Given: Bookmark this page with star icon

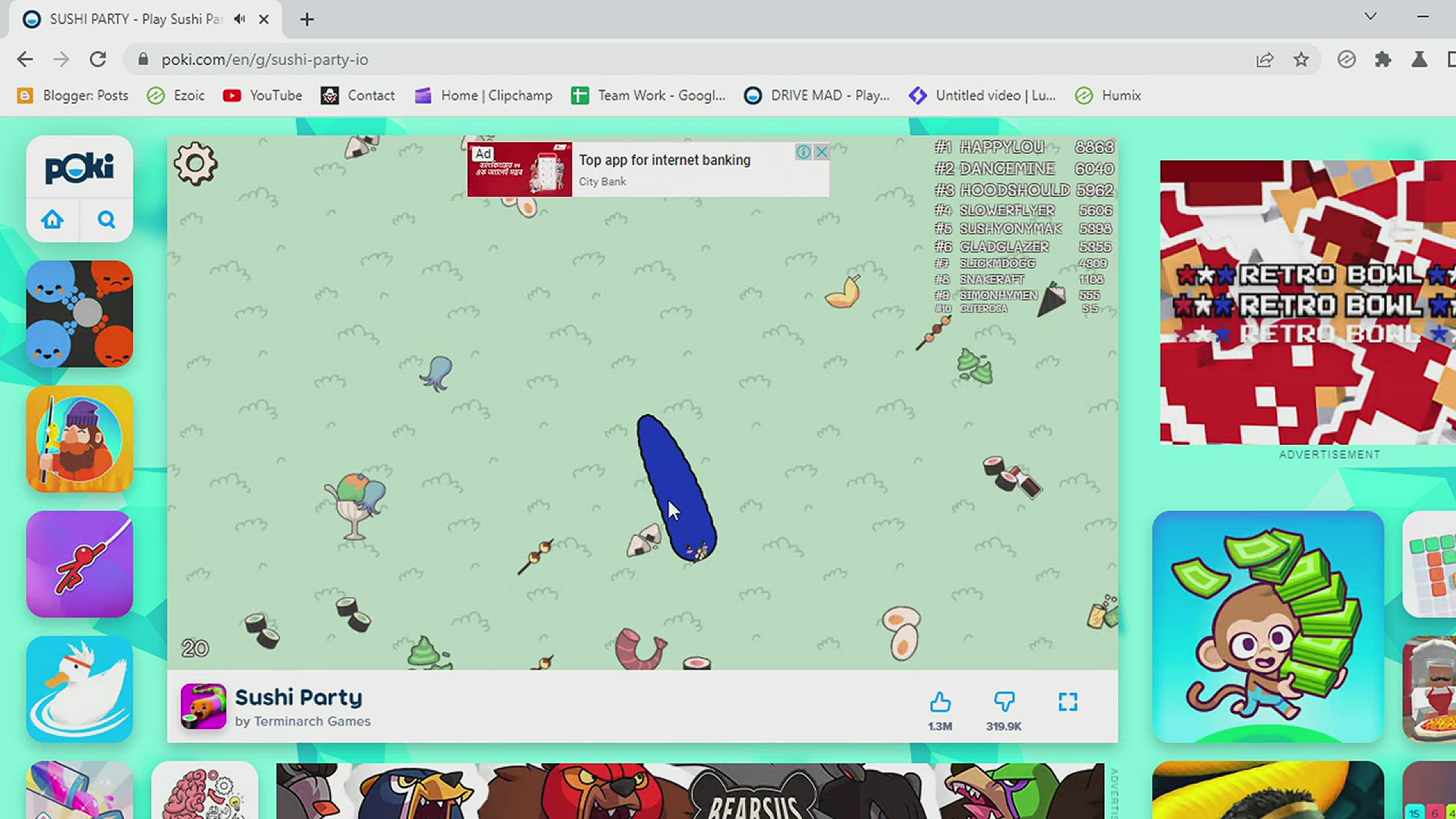Looking at the screenshot, I should [1301, 59].
